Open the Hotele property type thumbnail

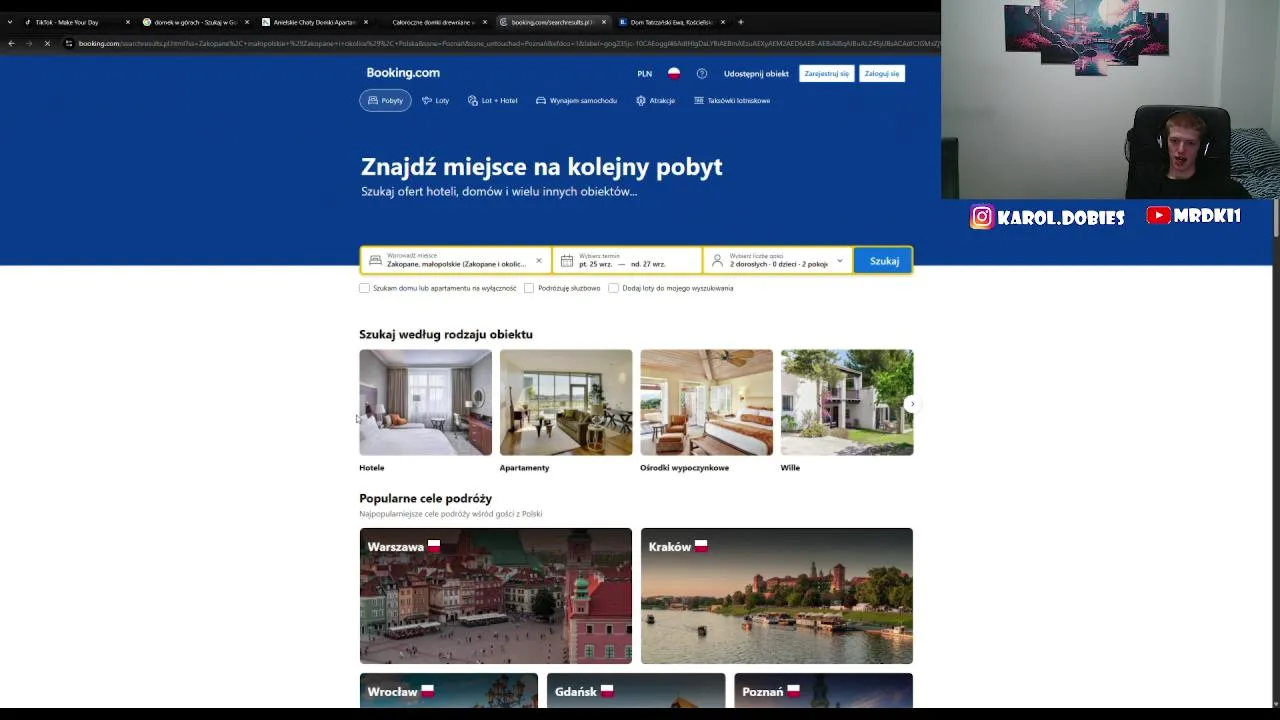click(x=426, y=402)
